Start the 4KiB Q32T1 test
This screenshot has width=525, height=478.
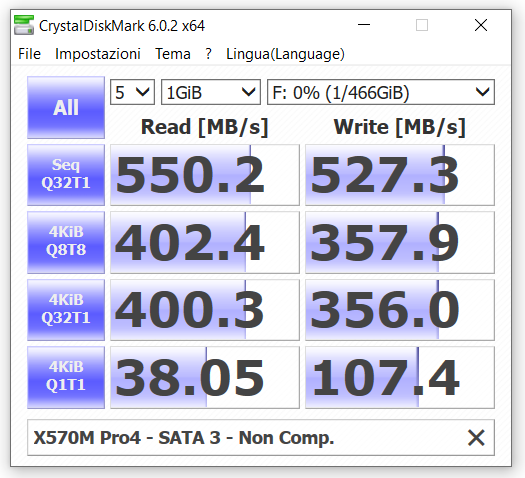click(66, 310)
